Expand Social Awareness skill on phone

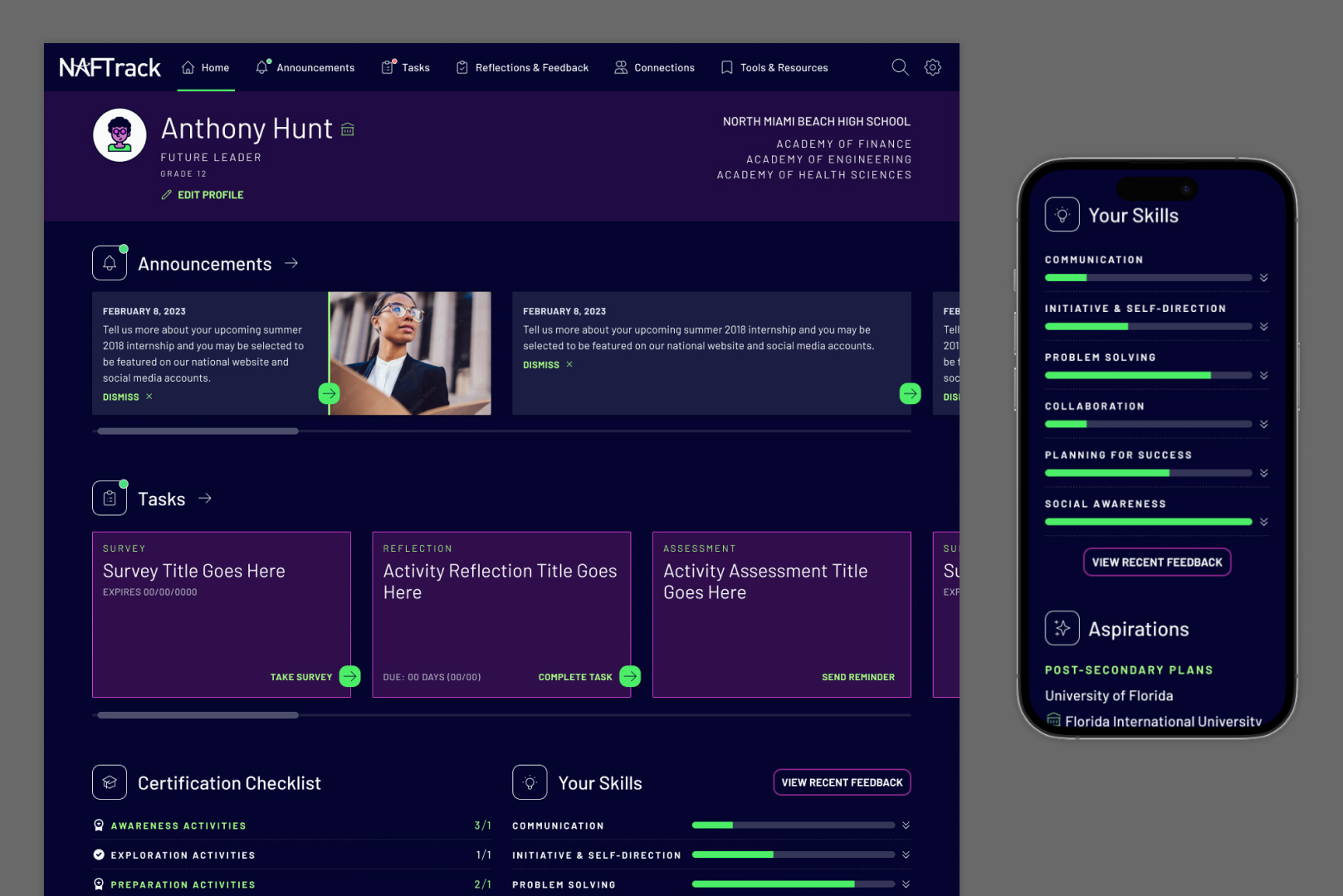[x=1263, y=522]
